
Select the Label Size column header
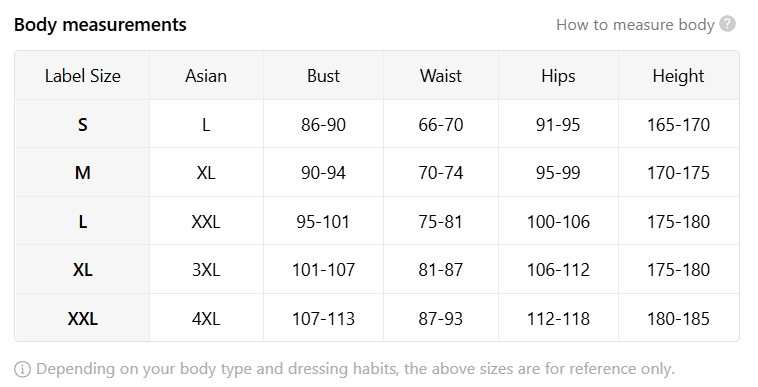(83, 76)
